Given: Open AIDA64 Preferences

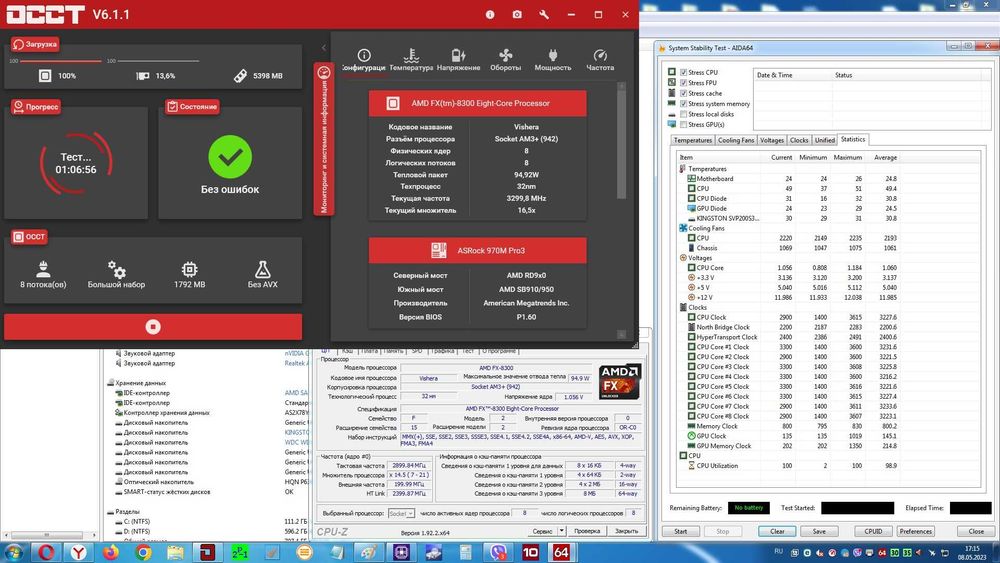Looking at the screenshot, I should coord(915,531).
